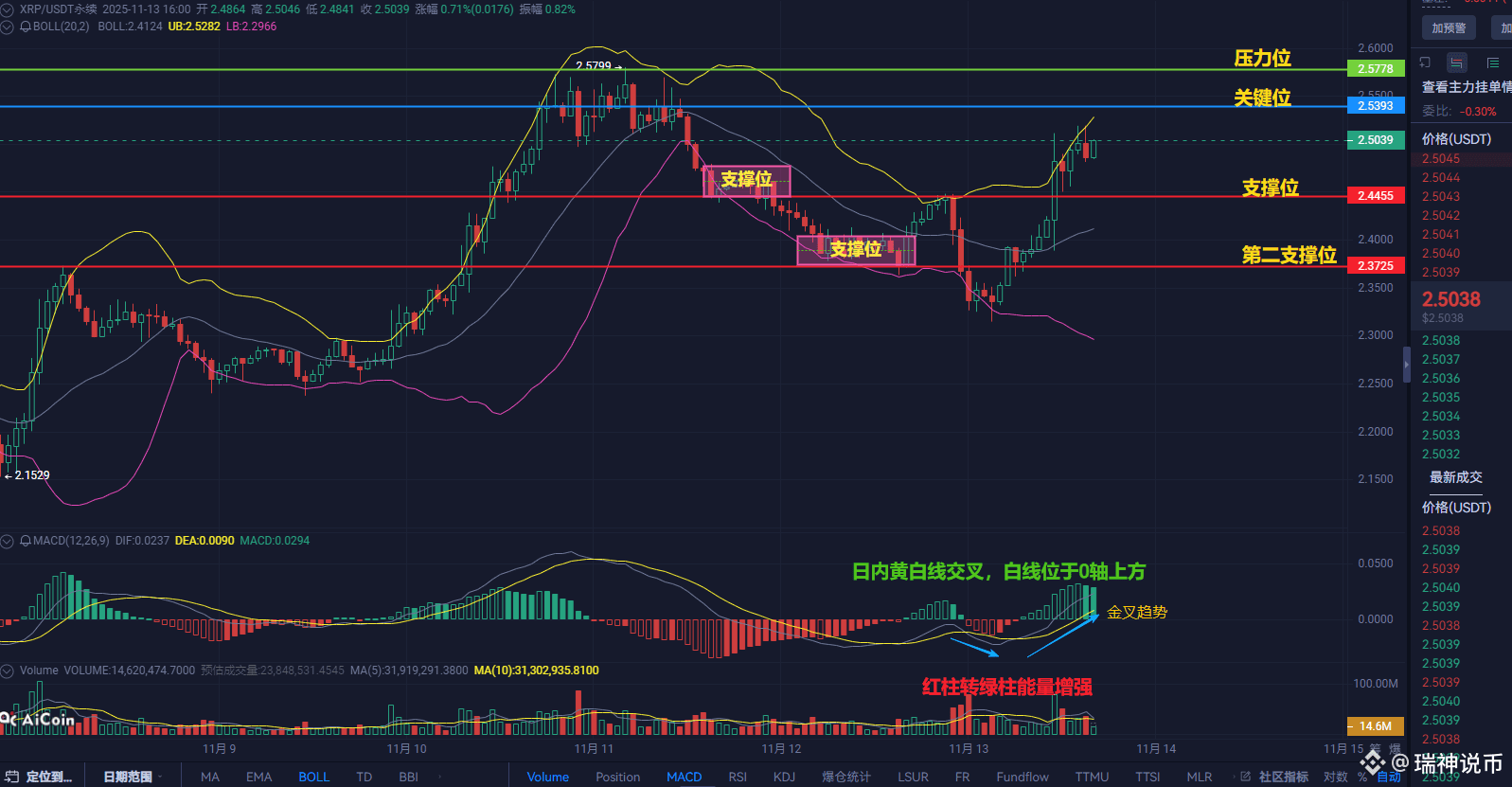Click ask price 2.5041 in order book
This screenshot has width=1512, height=787.
1441,235
